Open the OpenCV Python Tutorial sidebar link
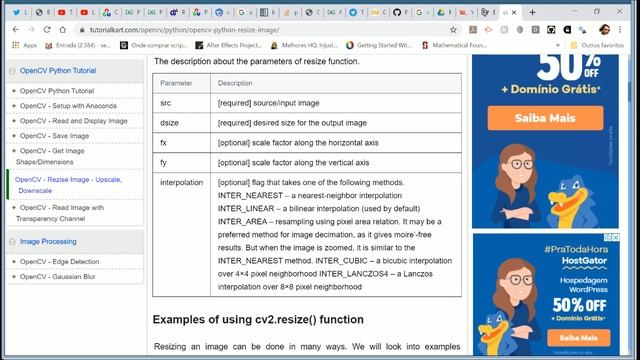This screenshot has width=640, height=360. coord(57,91)
